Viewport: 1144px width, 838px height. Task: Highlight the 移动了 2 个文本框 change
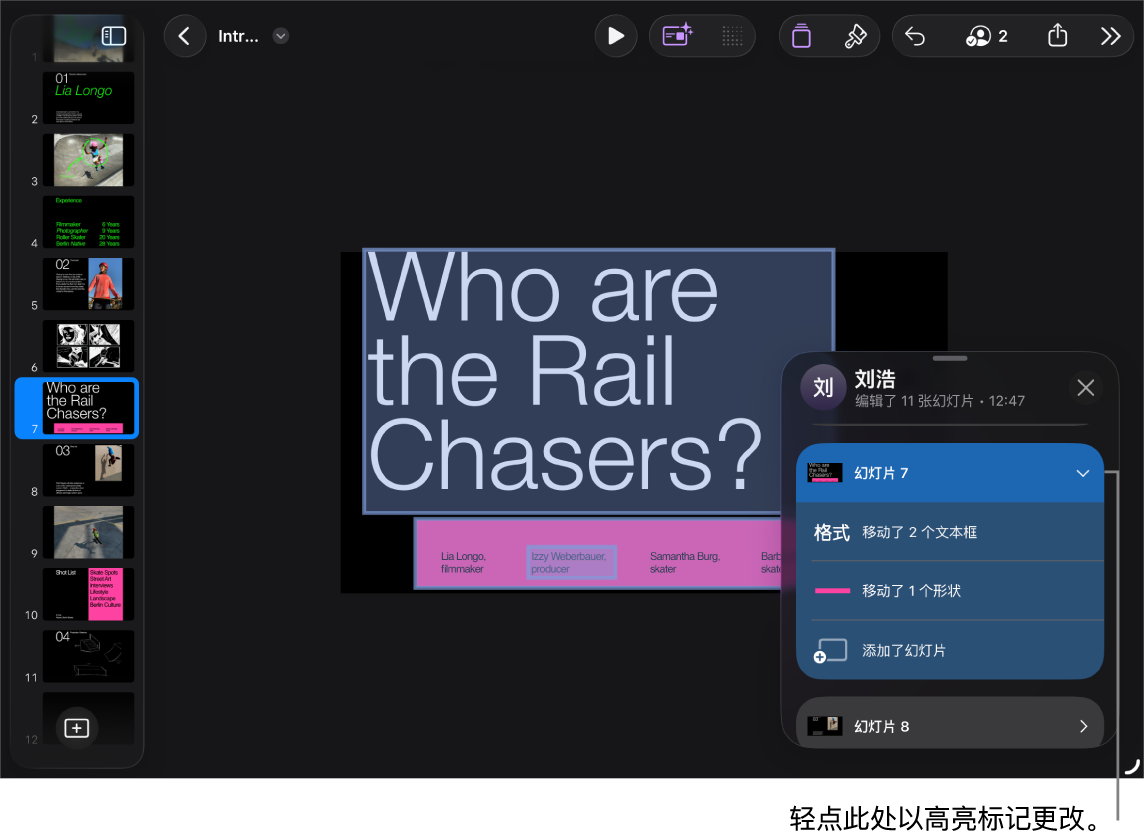pos(950,532)
